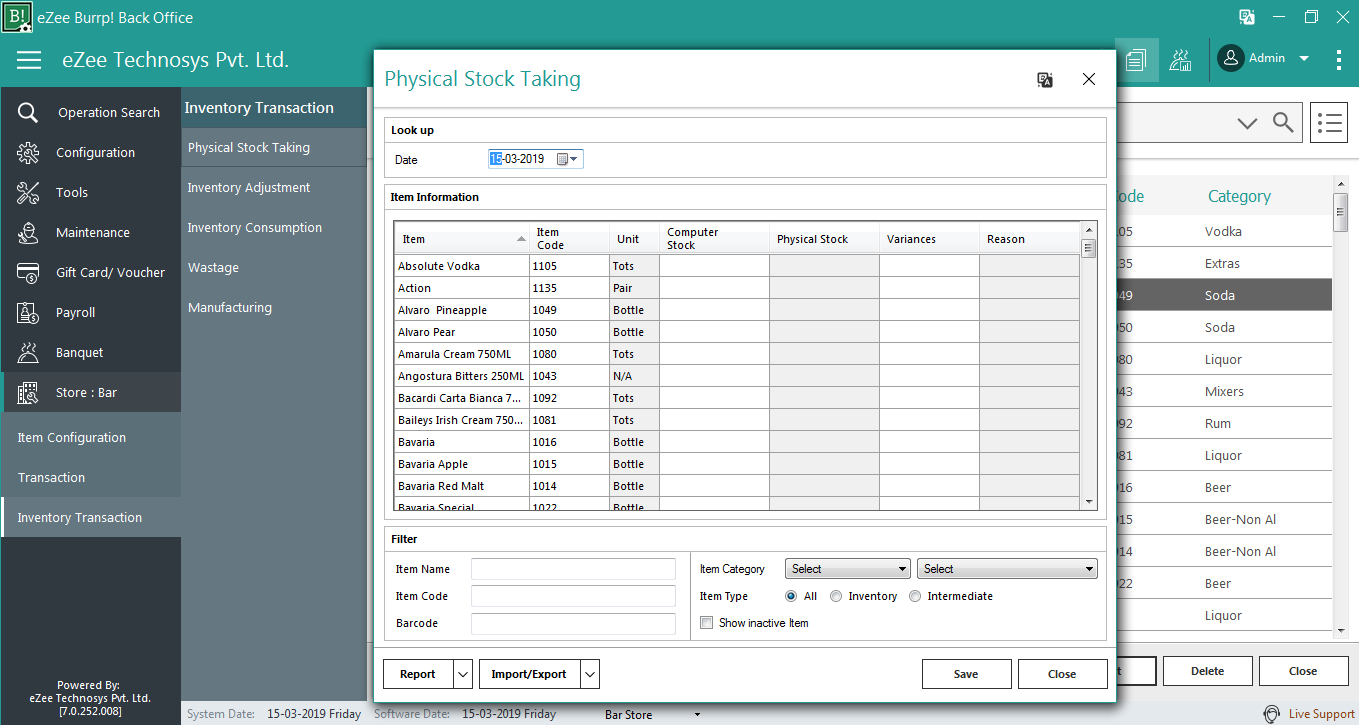
Task: Click the Physical Stock cell for Absolute Vodka
Action: pyautogui.click(x=824, y=266)
